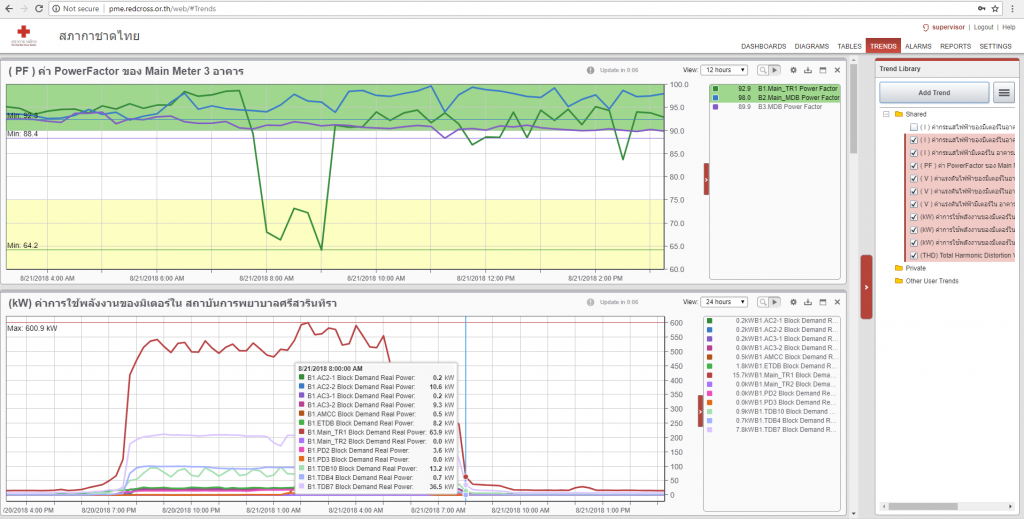1024x519 pixels.
Task: Uncheck the THD Total Harmonic Distortion checkbox
Action: click(913, 255)
